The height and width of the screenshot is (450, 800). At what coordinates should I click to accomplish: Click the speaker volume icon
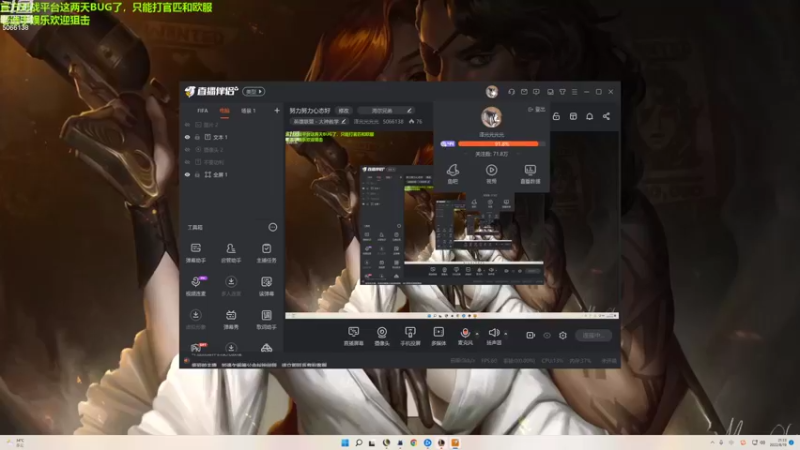point(493,333)
